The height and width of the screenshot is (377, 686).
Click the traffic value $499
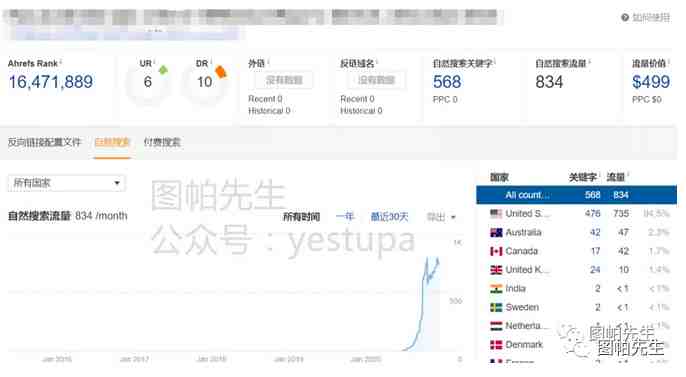pos(651,82)
